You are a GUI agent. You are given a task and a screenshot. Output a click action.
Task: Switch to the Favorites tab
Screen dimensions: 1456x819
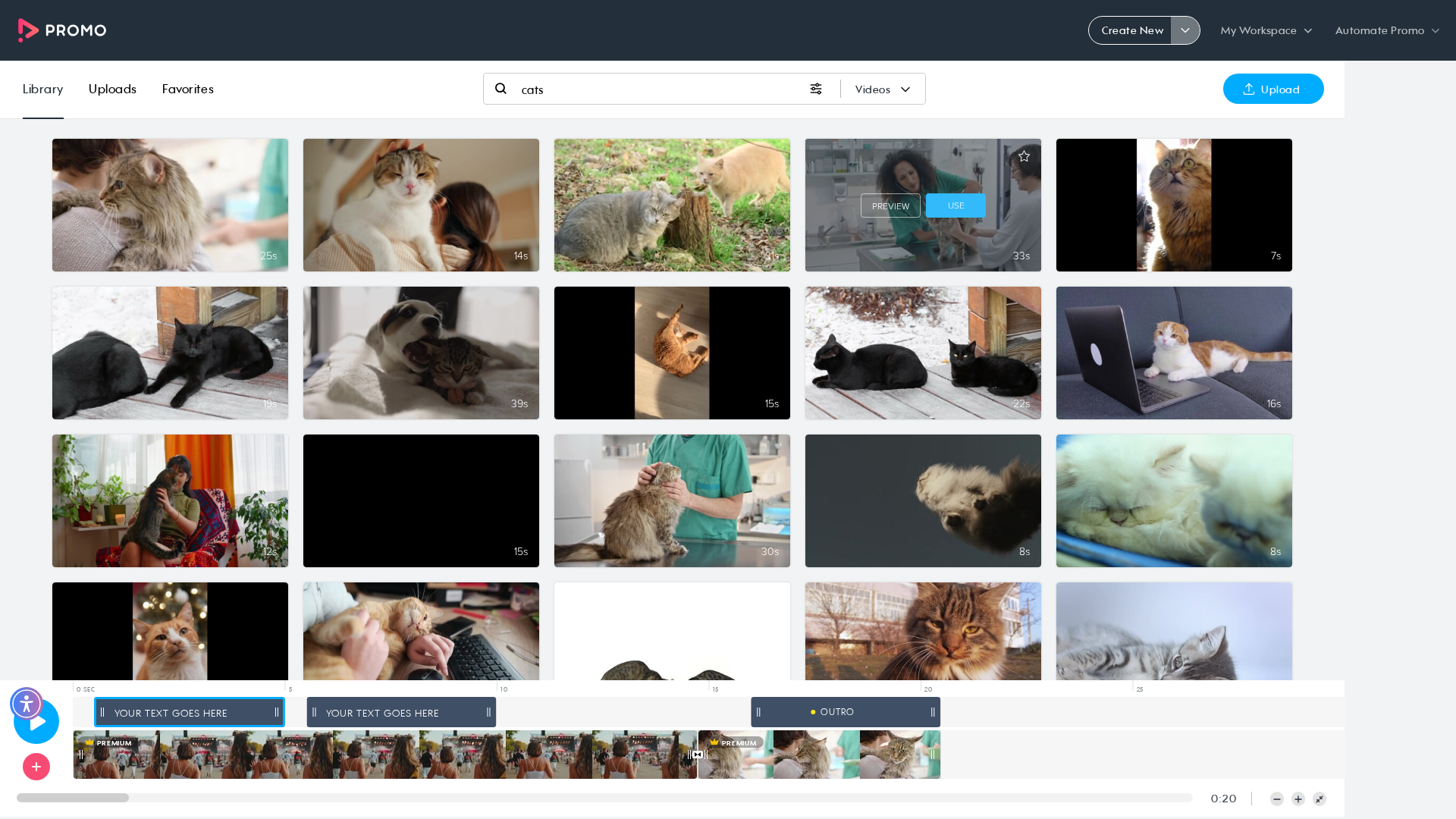188,89
